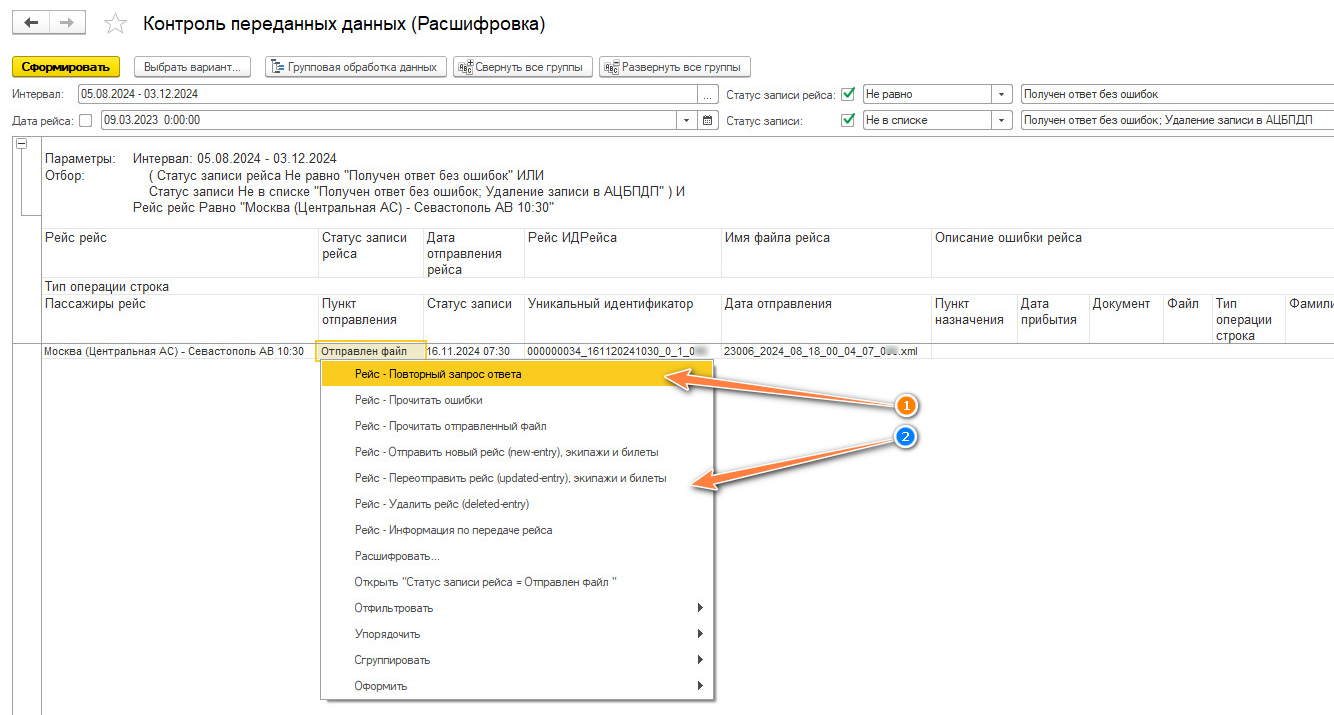Choose Рейс - Удалить рейс (deleted-entry)
Viewport: 1334px width, 715px height.
[441, 504]
